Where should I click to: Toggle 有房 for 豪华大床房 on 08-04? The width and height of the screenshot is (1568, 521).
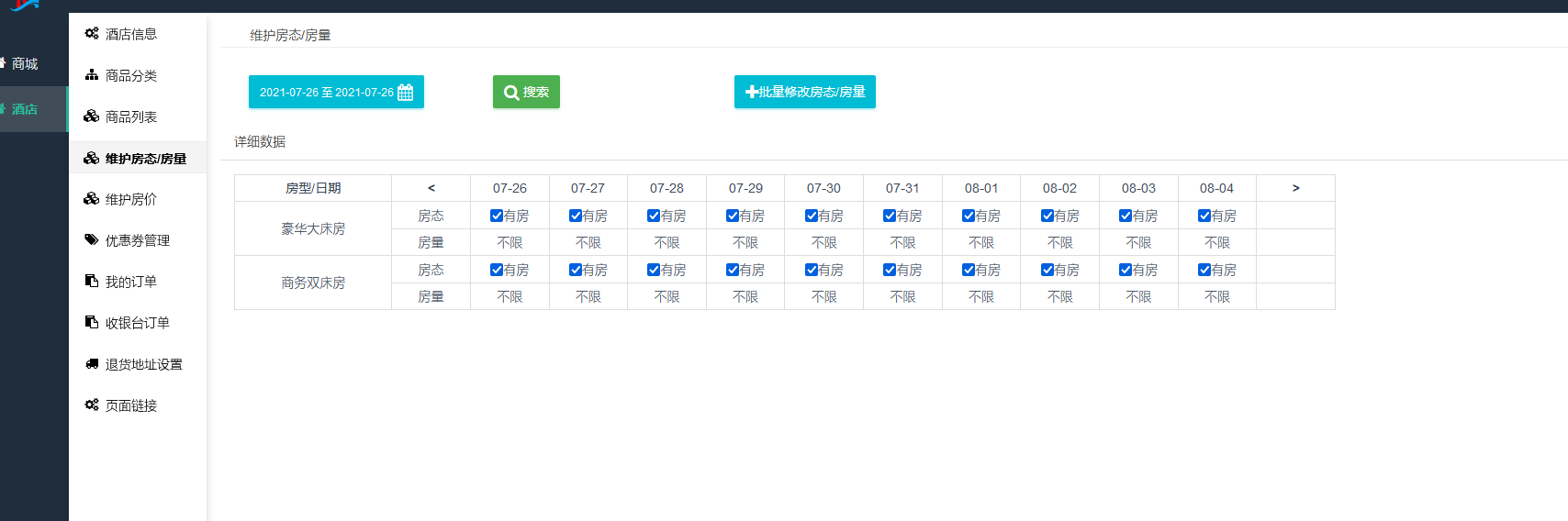tap(1204, 216)
